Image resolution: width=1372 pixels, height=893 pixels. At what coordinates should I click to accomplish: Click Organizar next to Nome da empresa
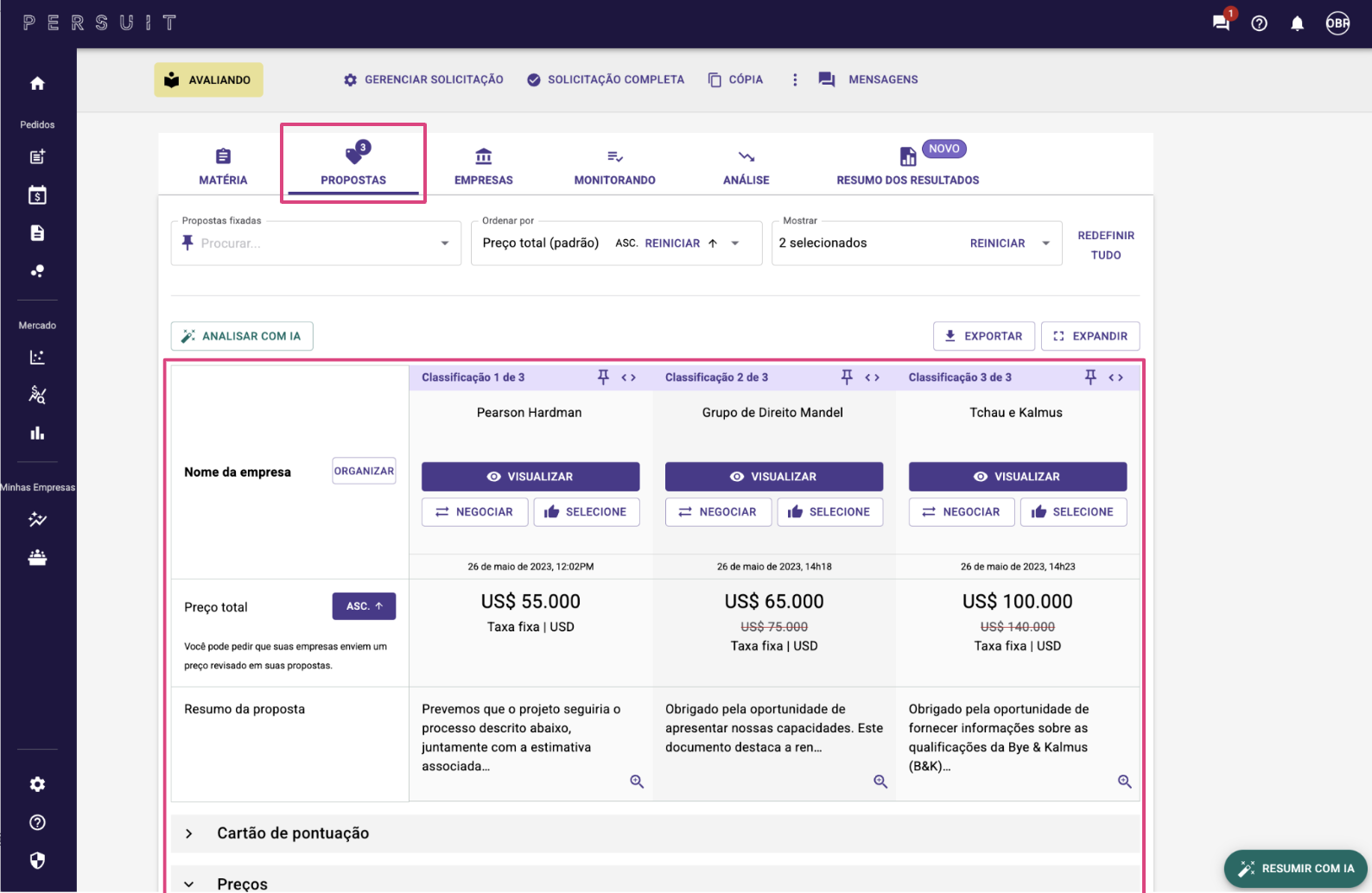(x=364, y=471)
